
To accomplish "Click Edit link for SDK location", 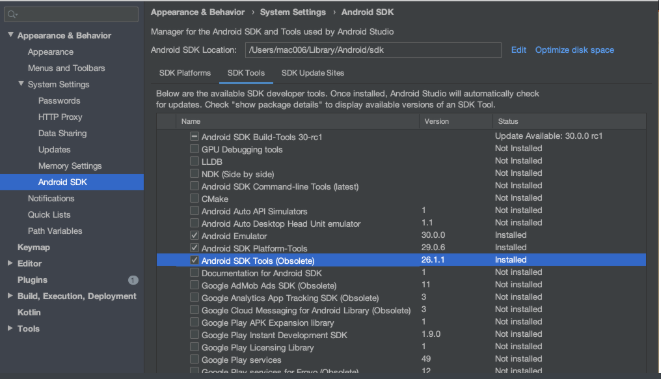I will click(519, 50).
